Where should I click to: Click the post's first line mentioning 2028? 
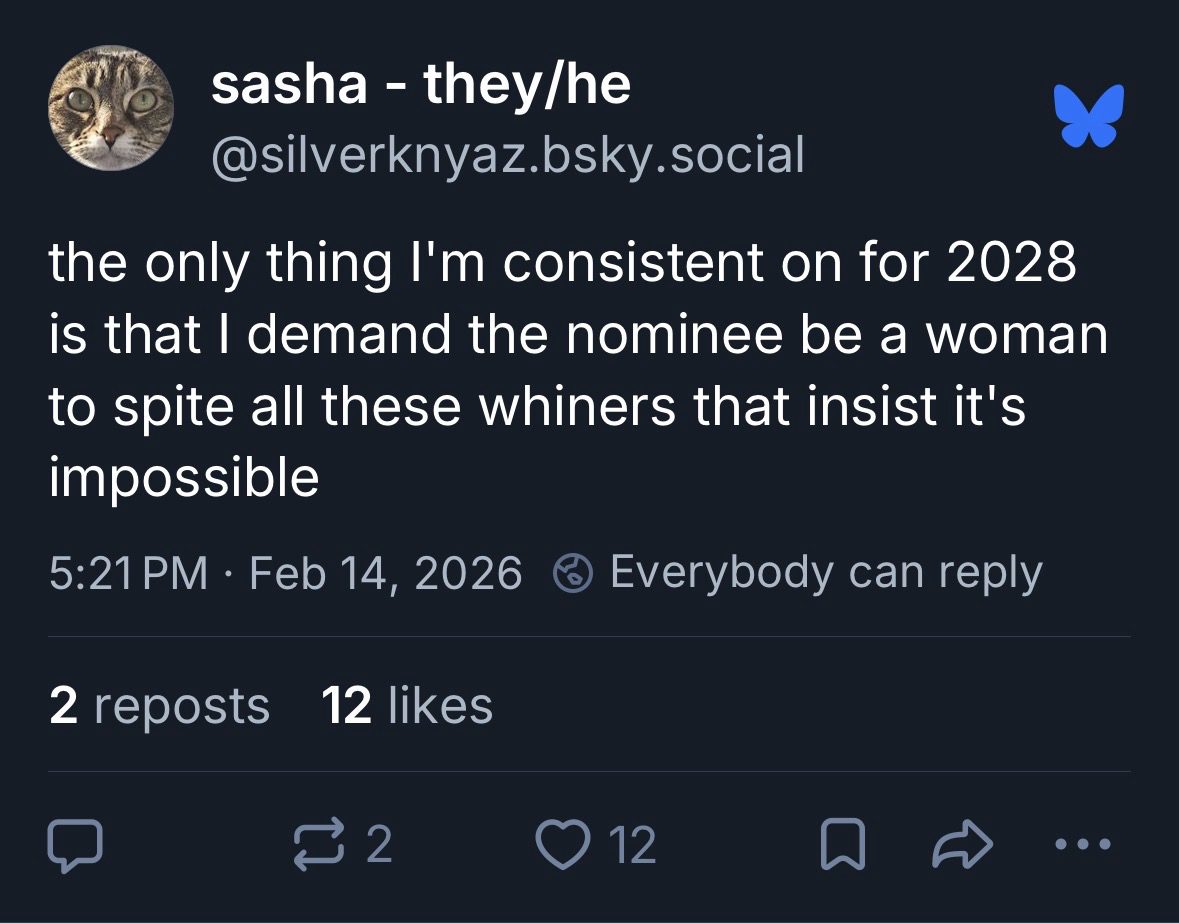pos(563,263)
